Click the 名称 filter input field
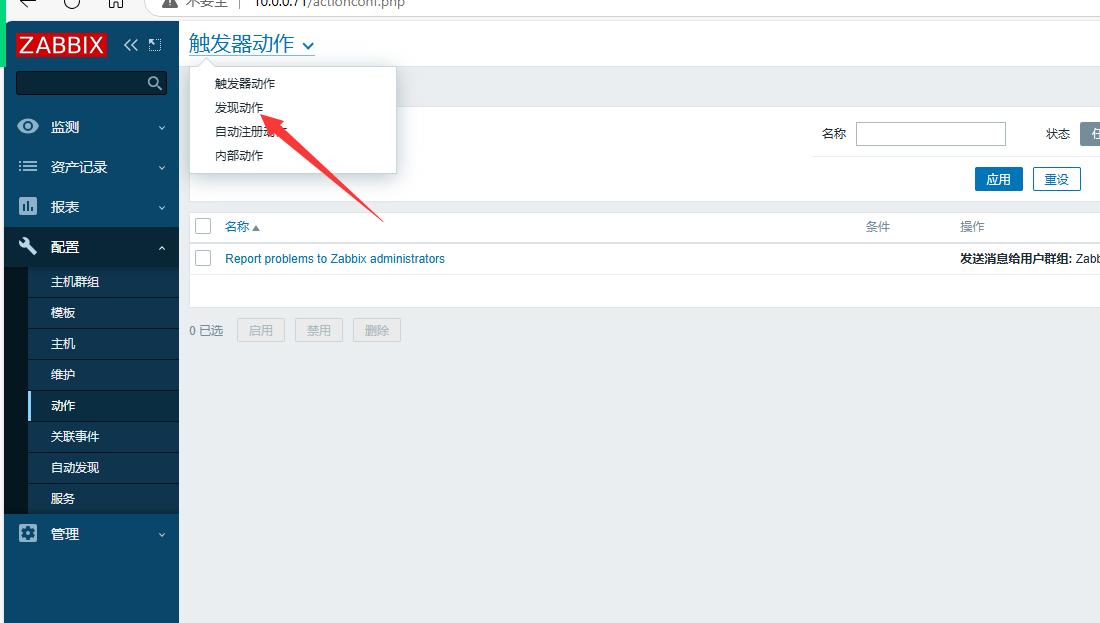 point(930,133)
